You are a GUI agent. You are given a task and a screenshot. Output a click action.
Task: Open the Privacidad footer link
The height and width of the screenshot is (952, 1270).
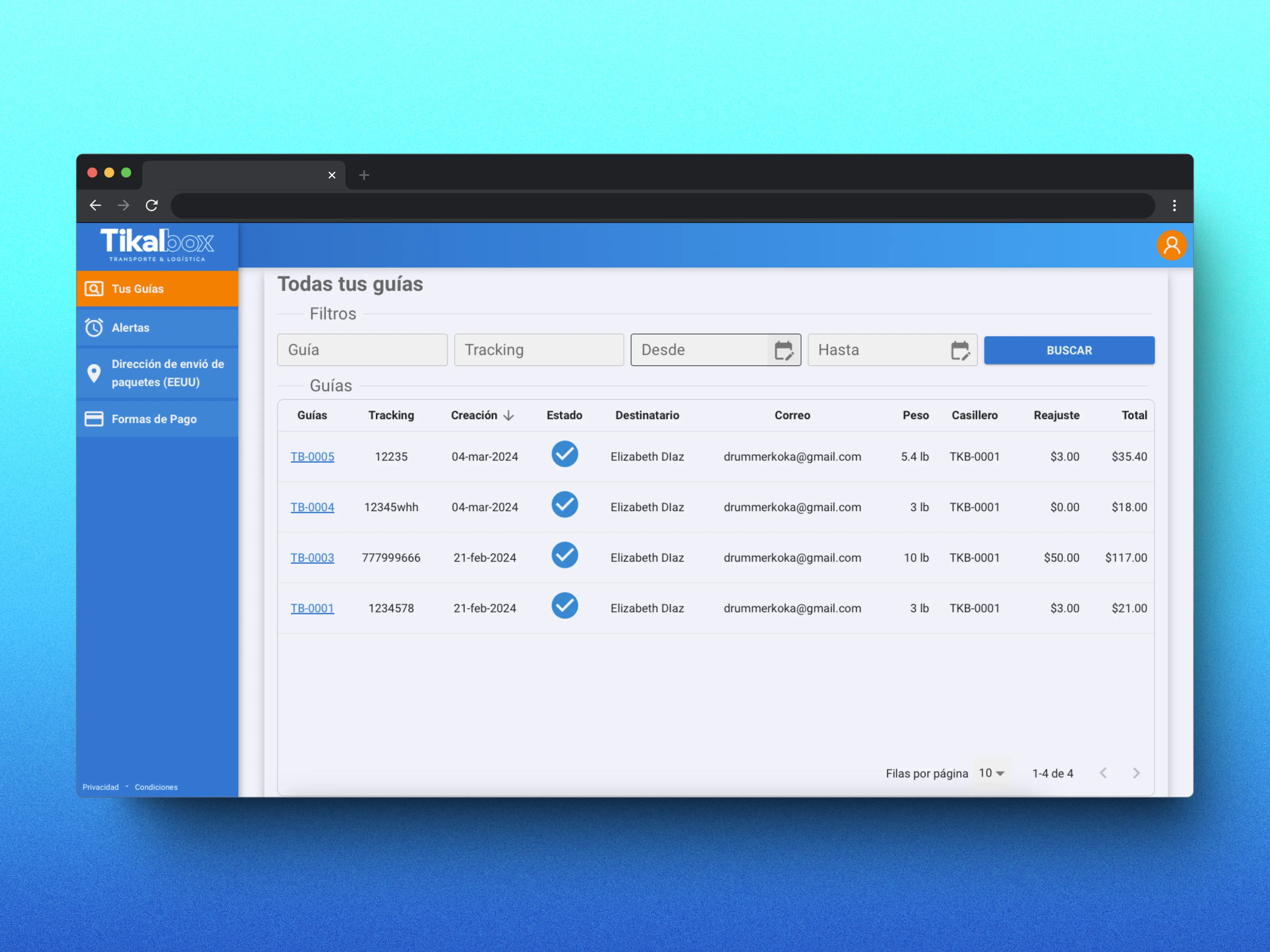101,787
